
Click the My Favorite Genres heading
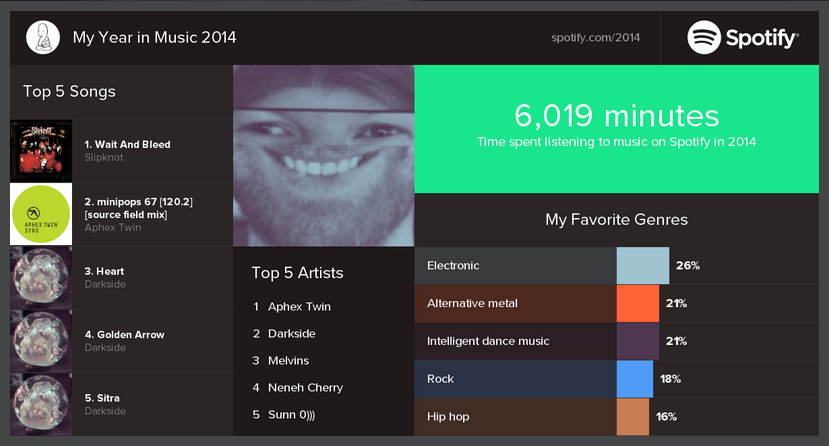click(616, 220)
